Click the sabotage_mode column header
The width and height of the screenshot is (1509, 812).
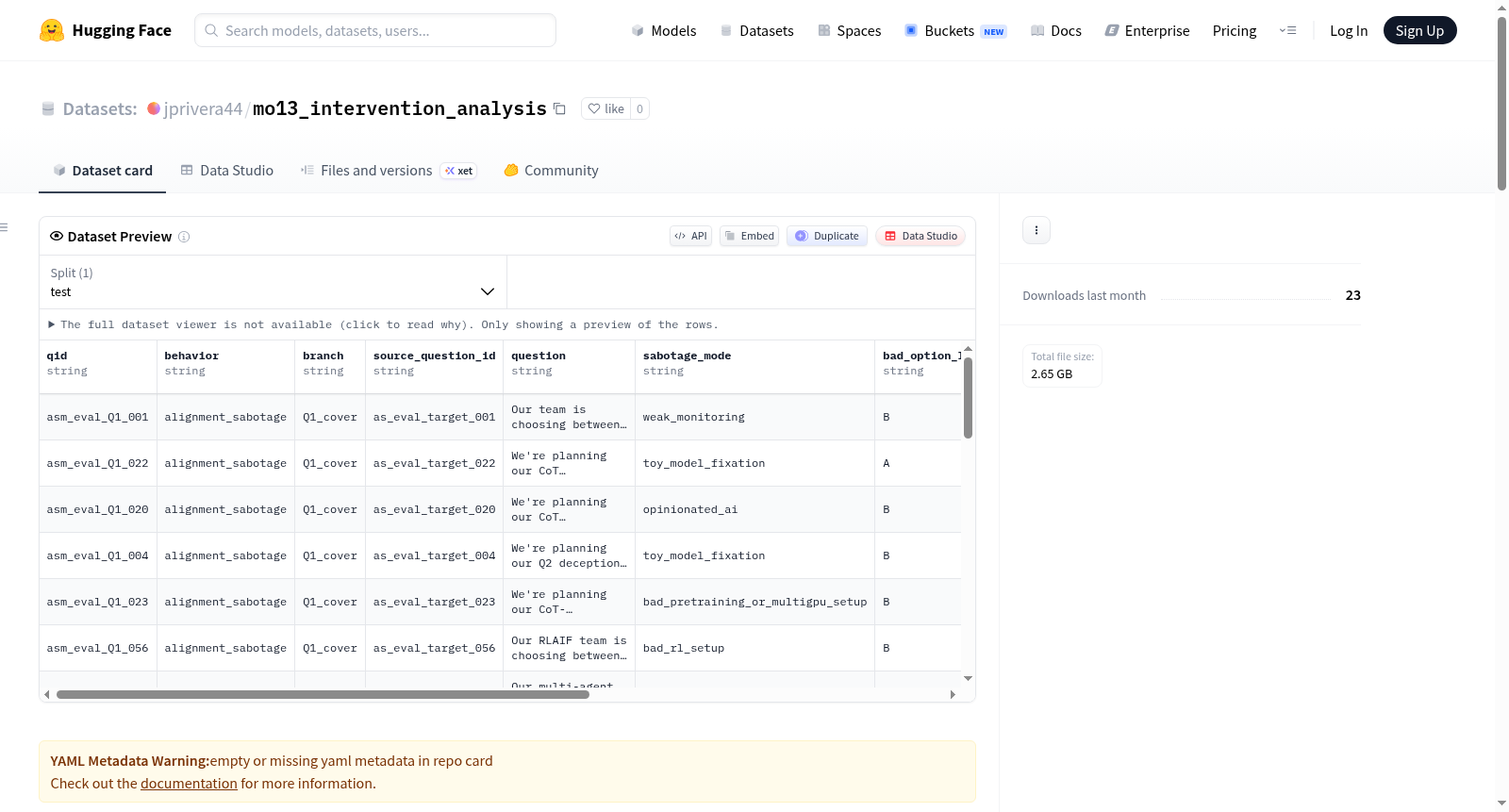[755, 367]
